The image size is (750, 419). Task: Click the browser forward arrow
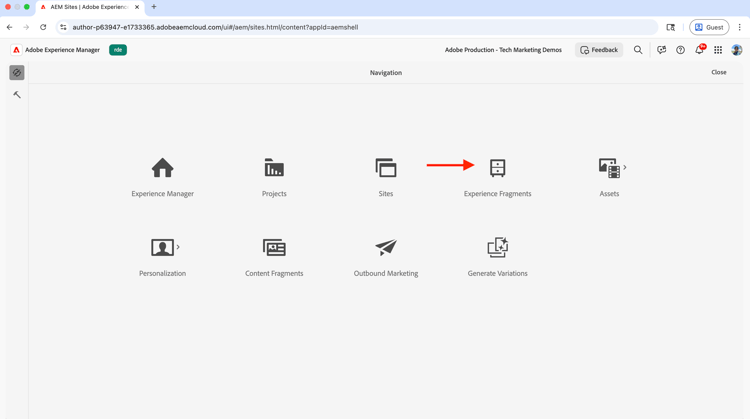coord(26,27)
